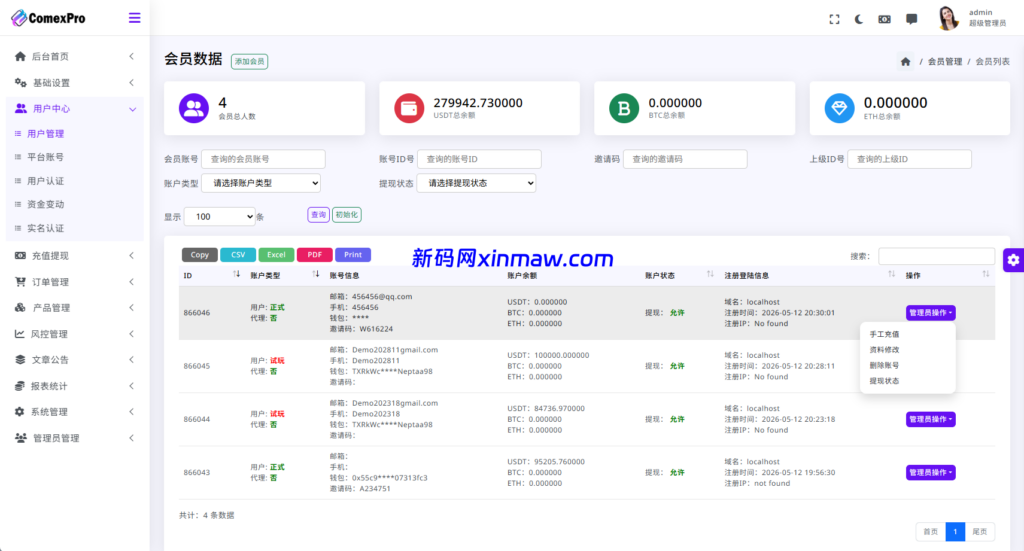1024x551 pixels.
Task: Expand the 管理员管理 sidebar menu
Action: pyautogui.click(x=74, y=438)
